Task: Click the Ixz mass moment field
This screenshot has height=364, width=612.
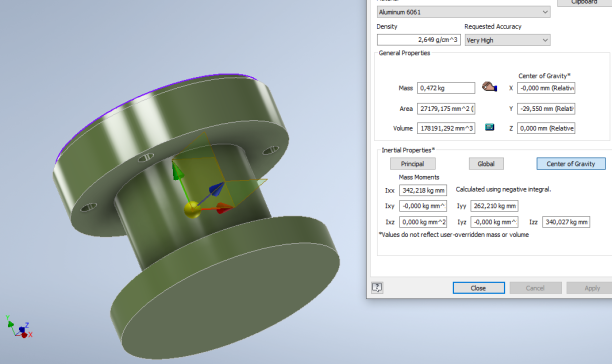Action: coord(423,222)
